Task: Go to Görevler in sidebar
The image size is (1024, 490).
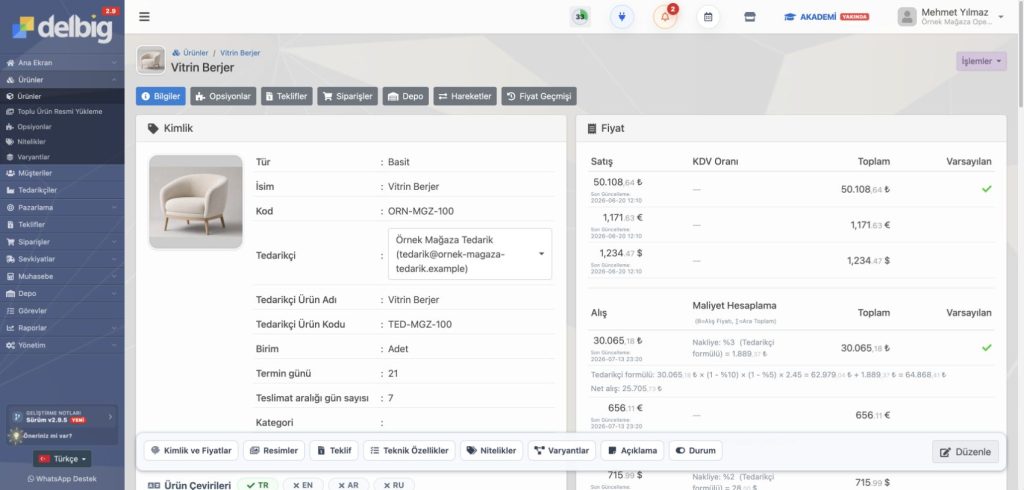Action: (62, 311)
